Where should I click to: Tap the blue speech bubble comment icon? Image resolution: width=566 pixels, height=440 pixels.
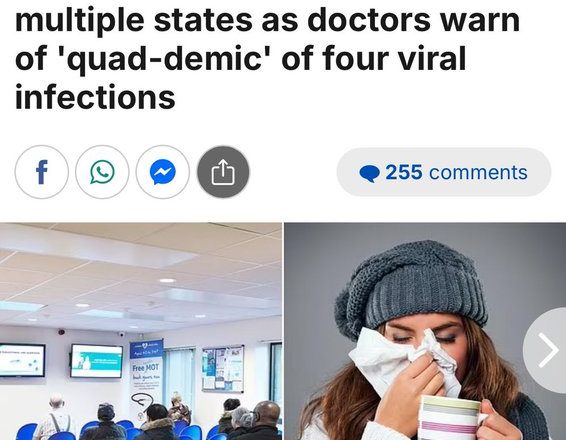pyautogui.click(x=369, y=174)
